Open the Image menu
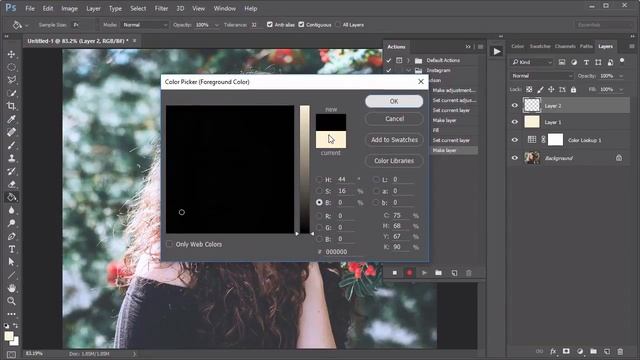640x360 pixels. coord(69,8)
